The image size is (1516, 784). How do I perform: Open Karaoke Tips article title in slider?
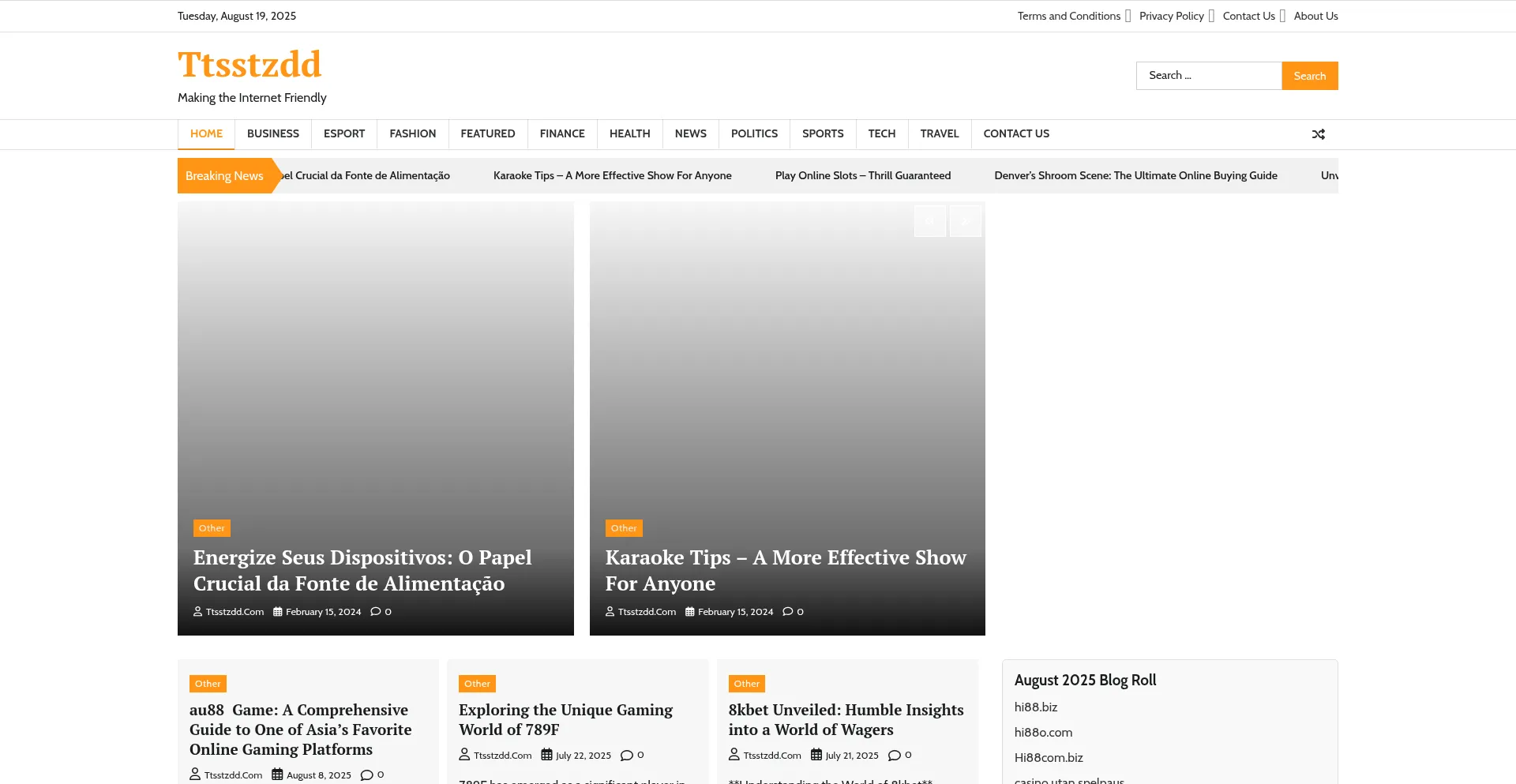coord(786,570)
